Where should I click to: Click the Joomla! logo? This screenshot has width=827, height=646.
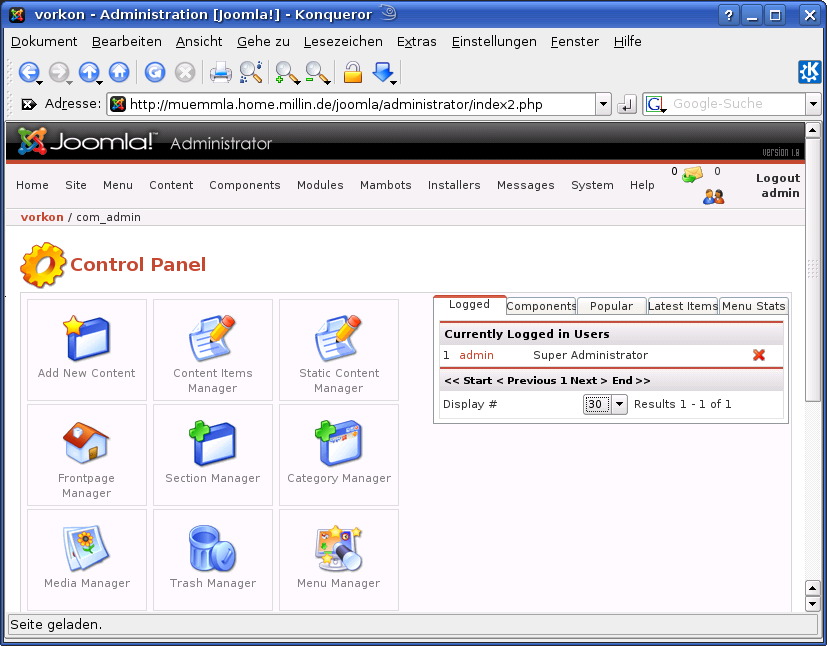(x=88, y=141)
